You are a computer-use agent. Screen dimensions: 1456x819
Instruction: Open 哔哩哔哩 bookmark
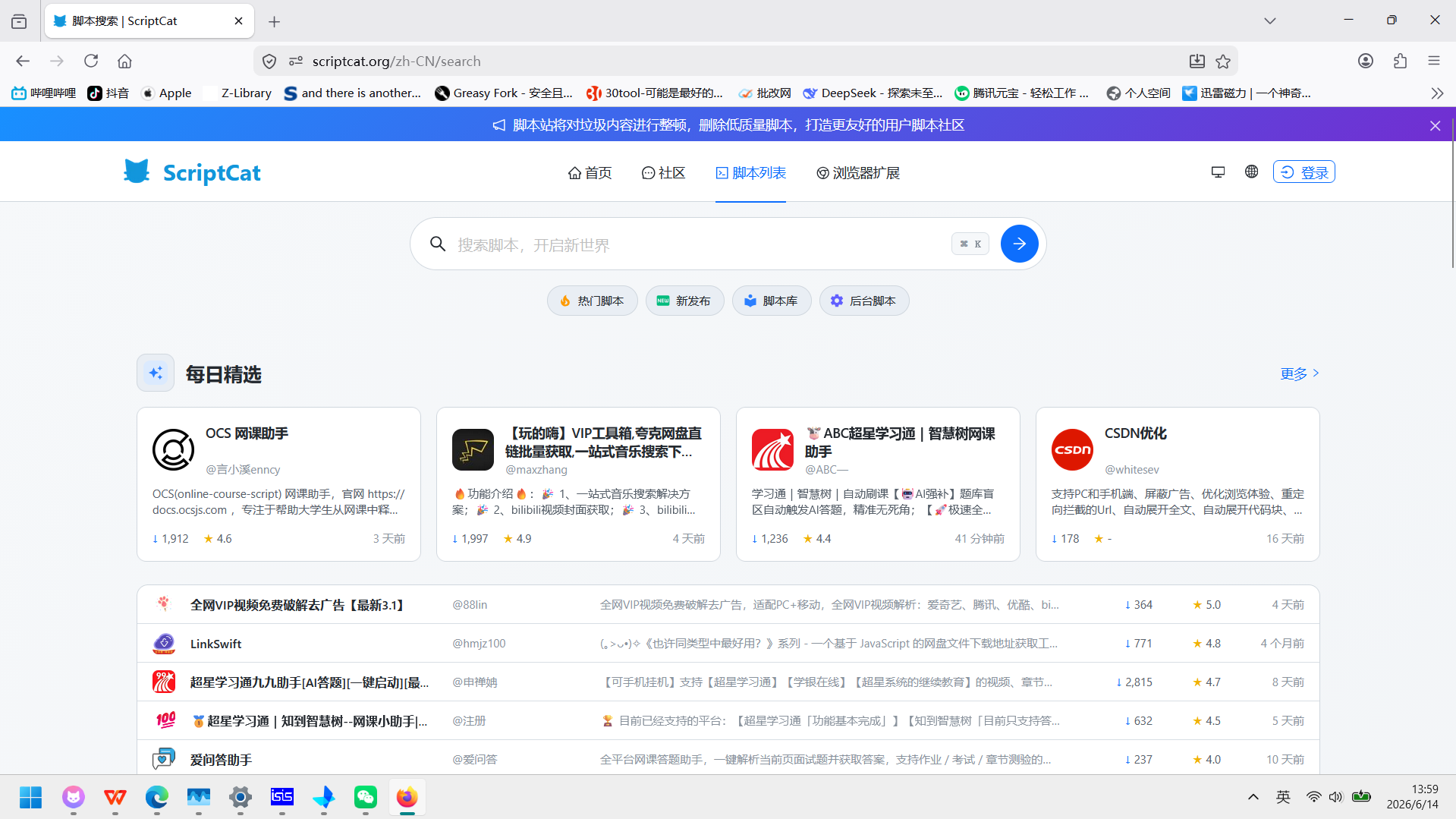44,93
